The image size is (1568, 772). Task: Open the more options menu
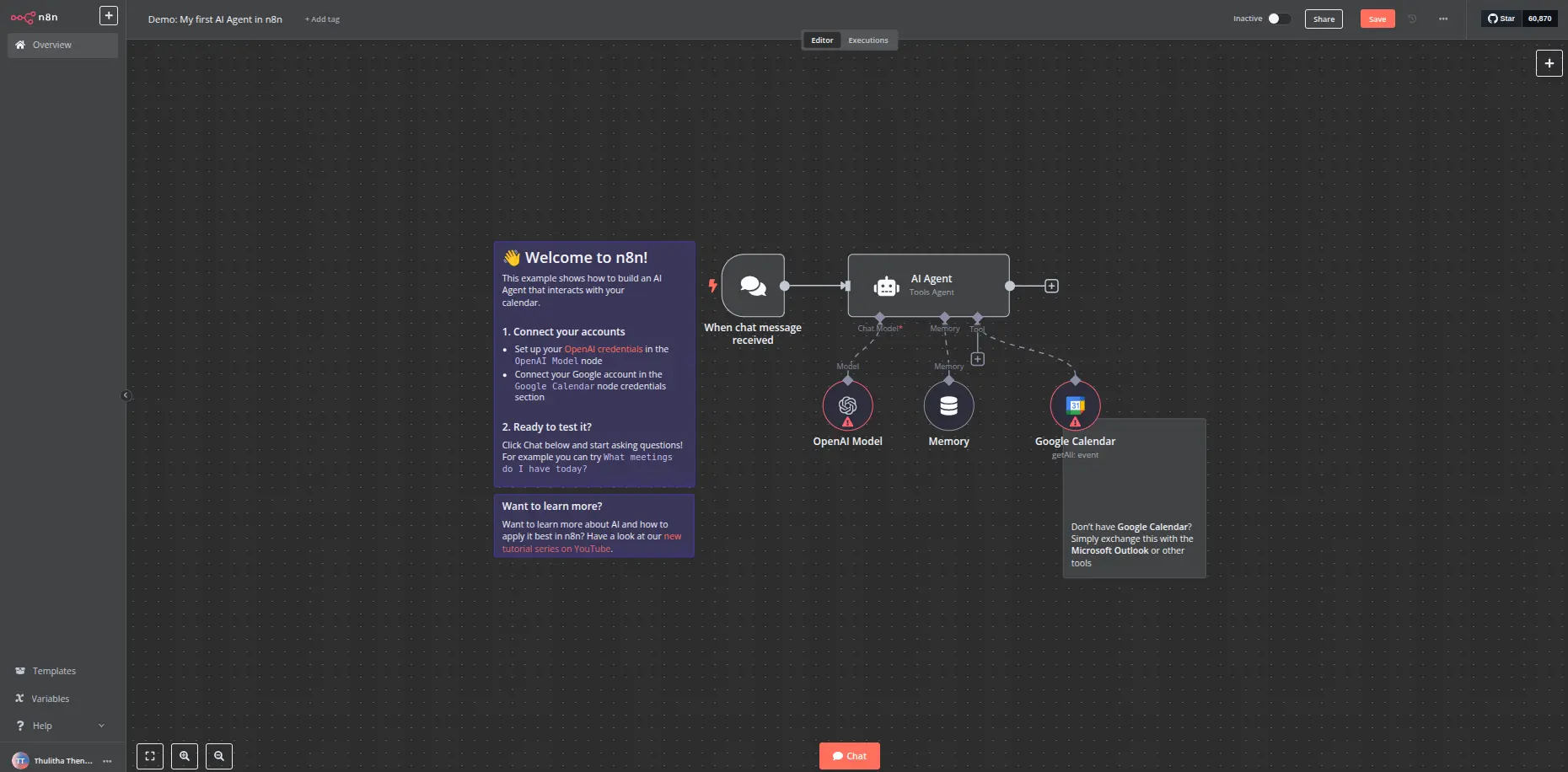(1443, 19)
